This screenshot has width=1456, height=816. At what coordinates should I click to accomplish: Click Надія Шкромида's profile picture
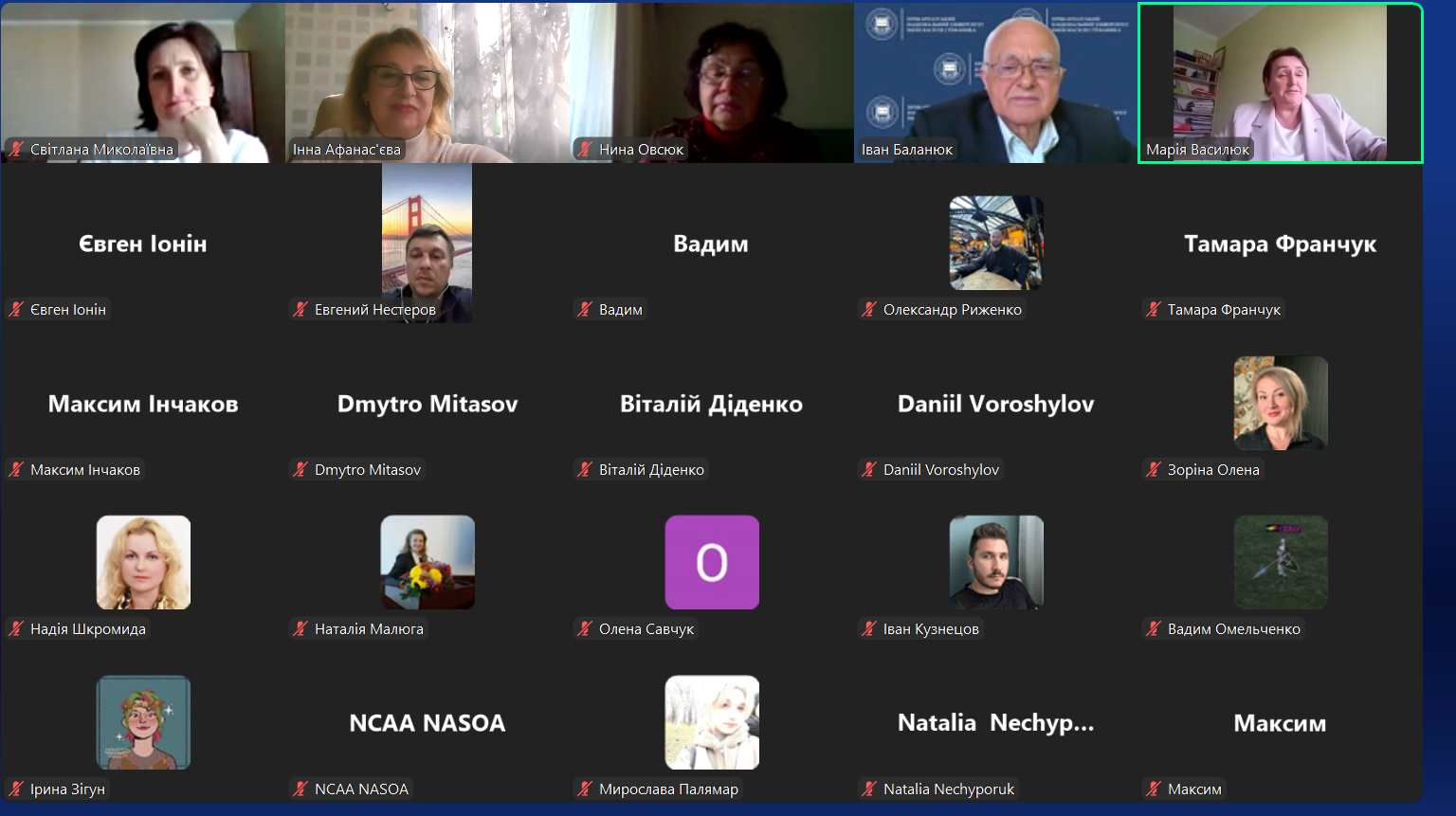click(143, 562)
